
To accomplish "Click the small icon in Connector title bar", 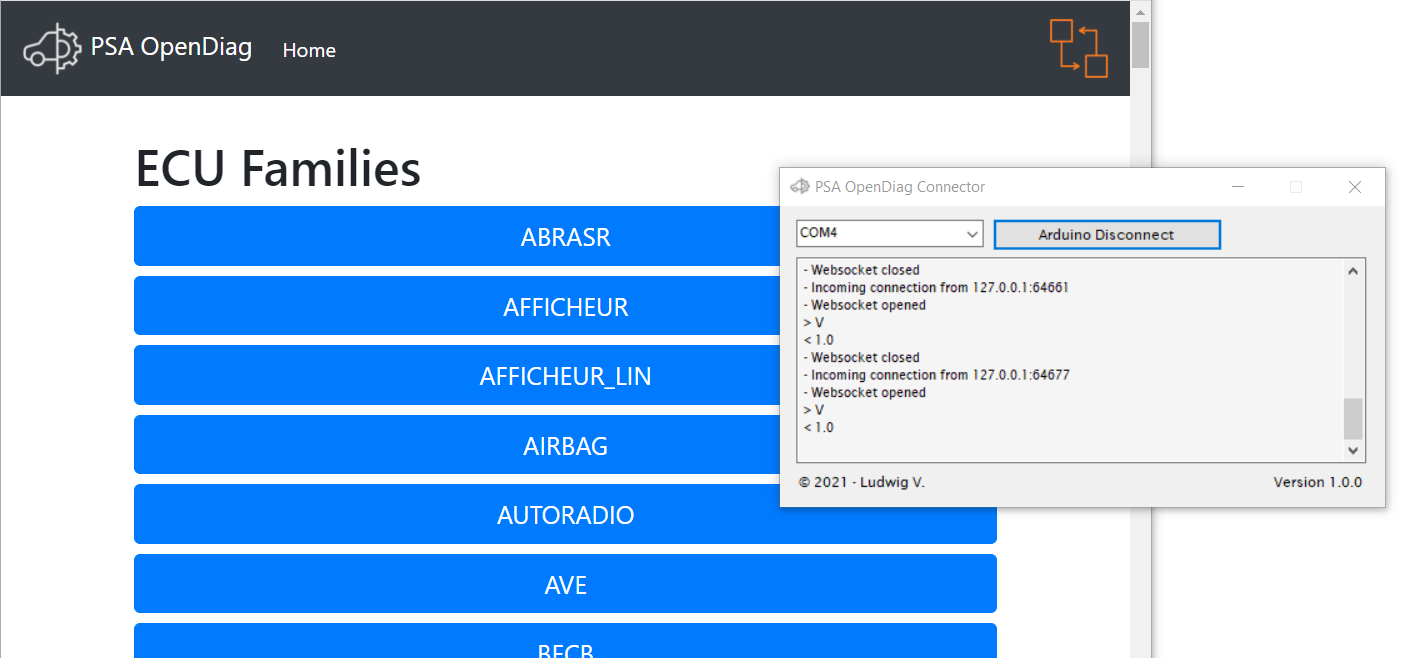I will pyautogui.click(x=799, y=187).
